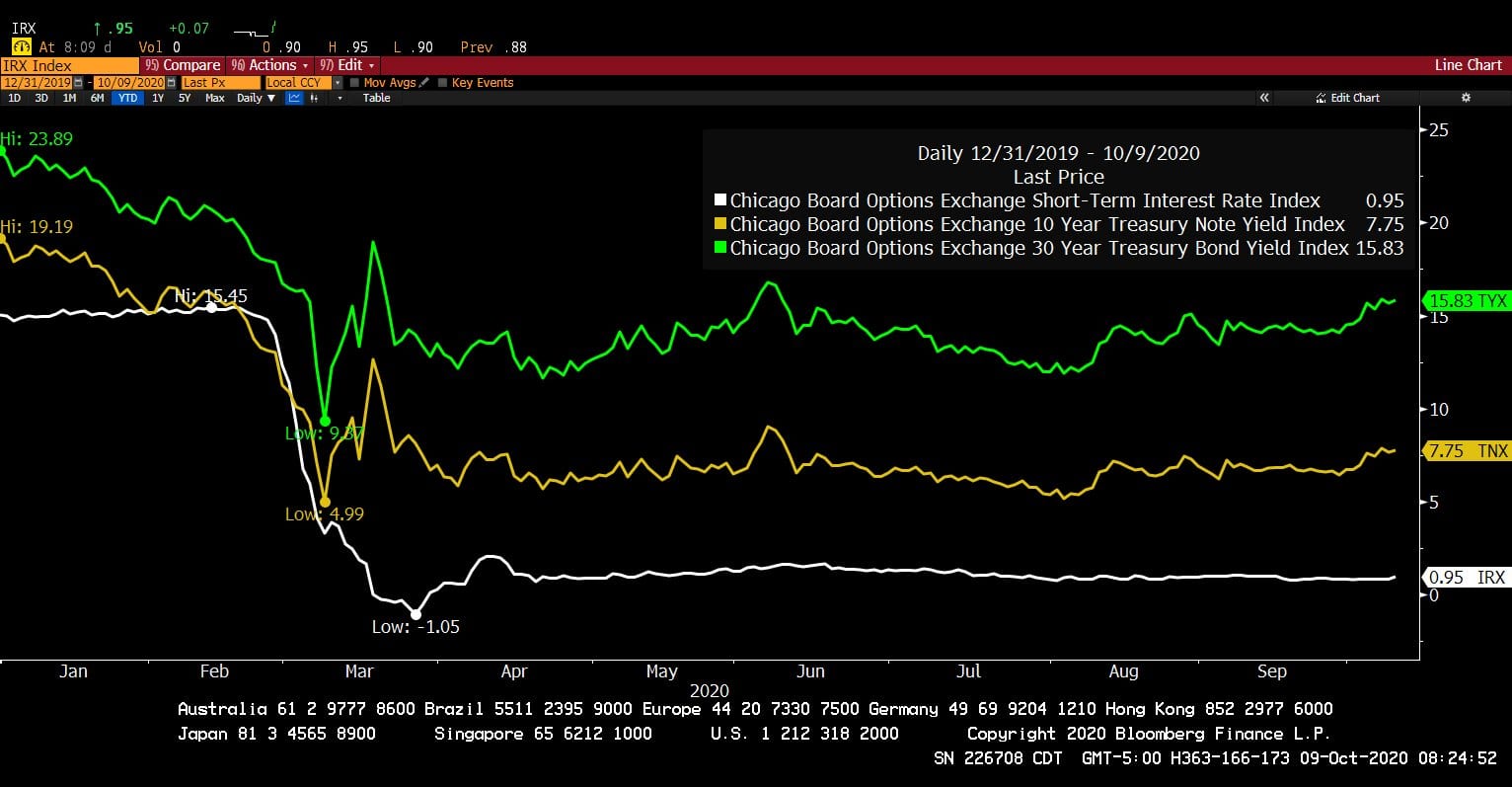Click the green 30 Year Treasury Bond legend swatch
This screenshot has width=1512, height=787.
tap(720, 248)
